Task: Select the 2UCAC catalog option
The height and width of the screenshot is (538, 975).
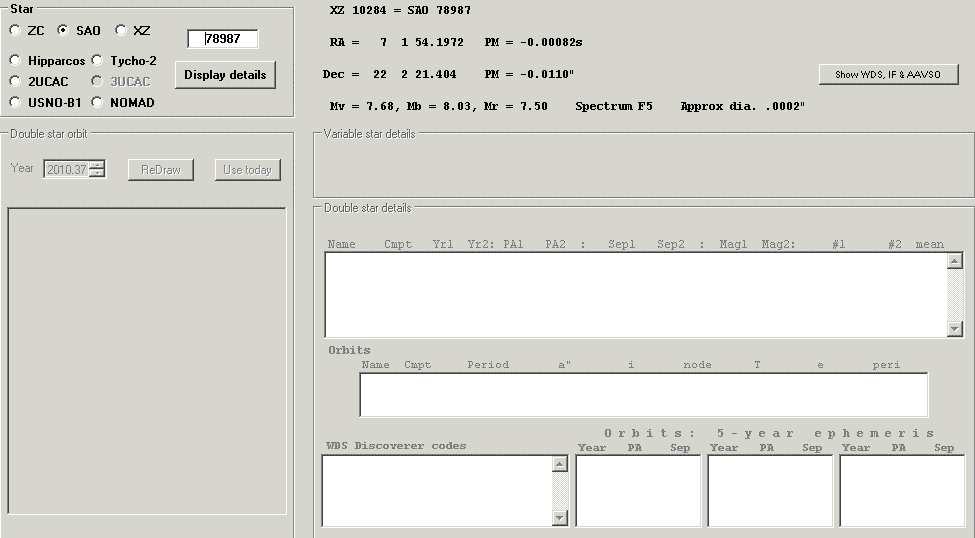Action: click(16, 81)
